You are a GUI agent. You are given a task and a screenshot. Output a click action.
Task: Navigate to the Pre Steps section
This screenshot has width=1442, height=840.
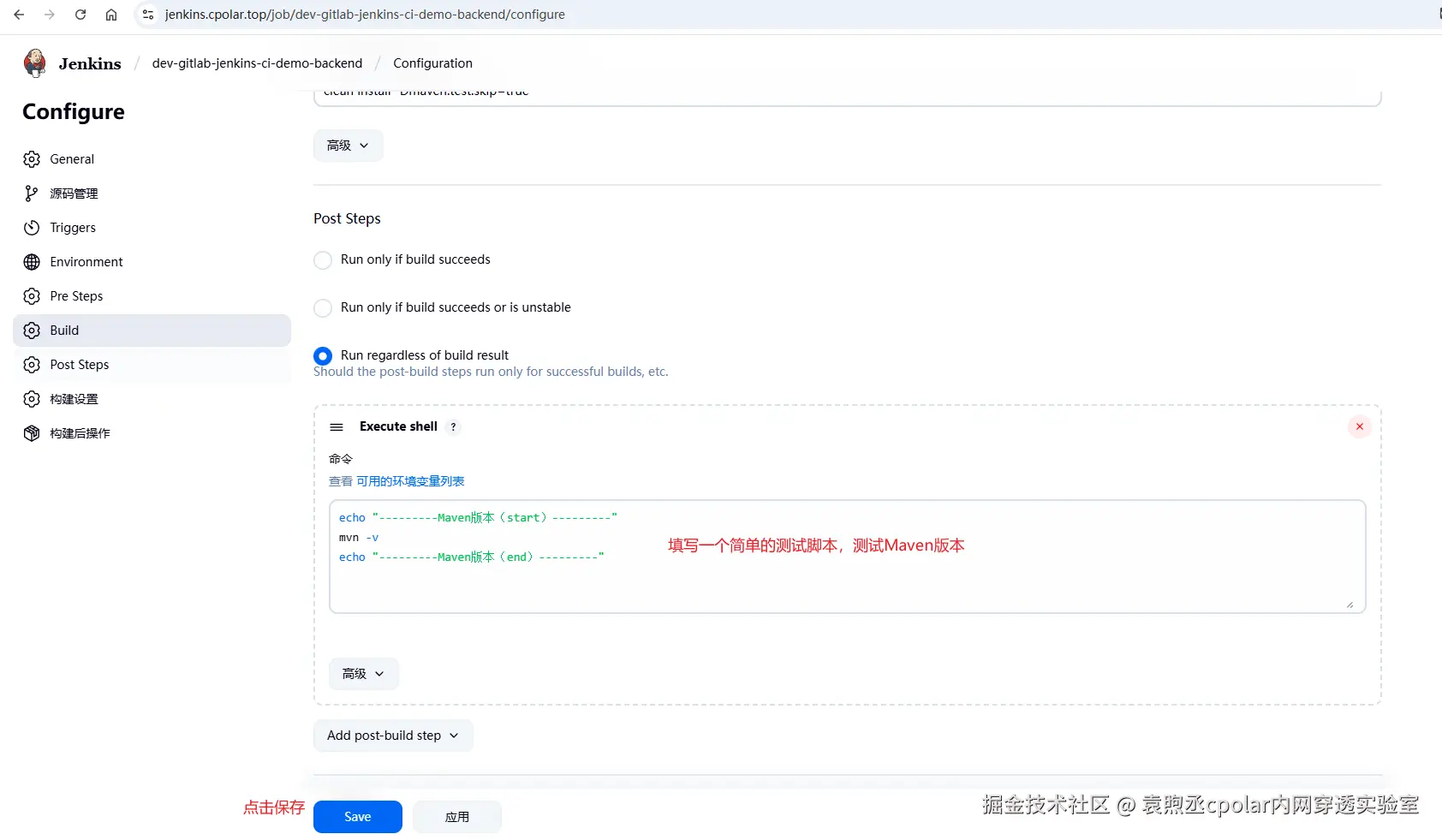tap(152, 296)
